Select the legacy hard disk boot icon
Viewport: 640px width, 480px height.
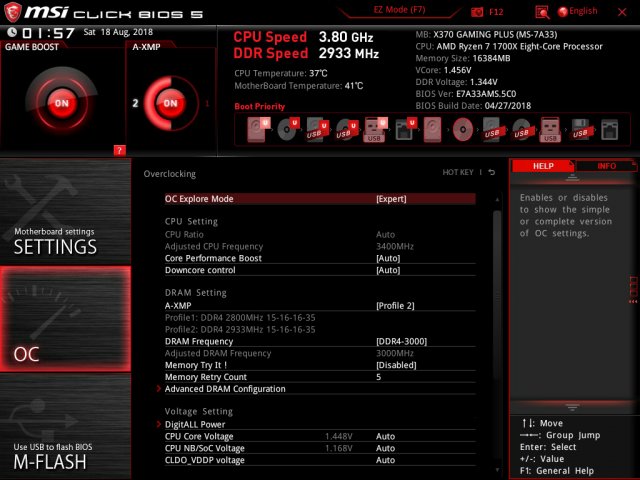[432, 130]
